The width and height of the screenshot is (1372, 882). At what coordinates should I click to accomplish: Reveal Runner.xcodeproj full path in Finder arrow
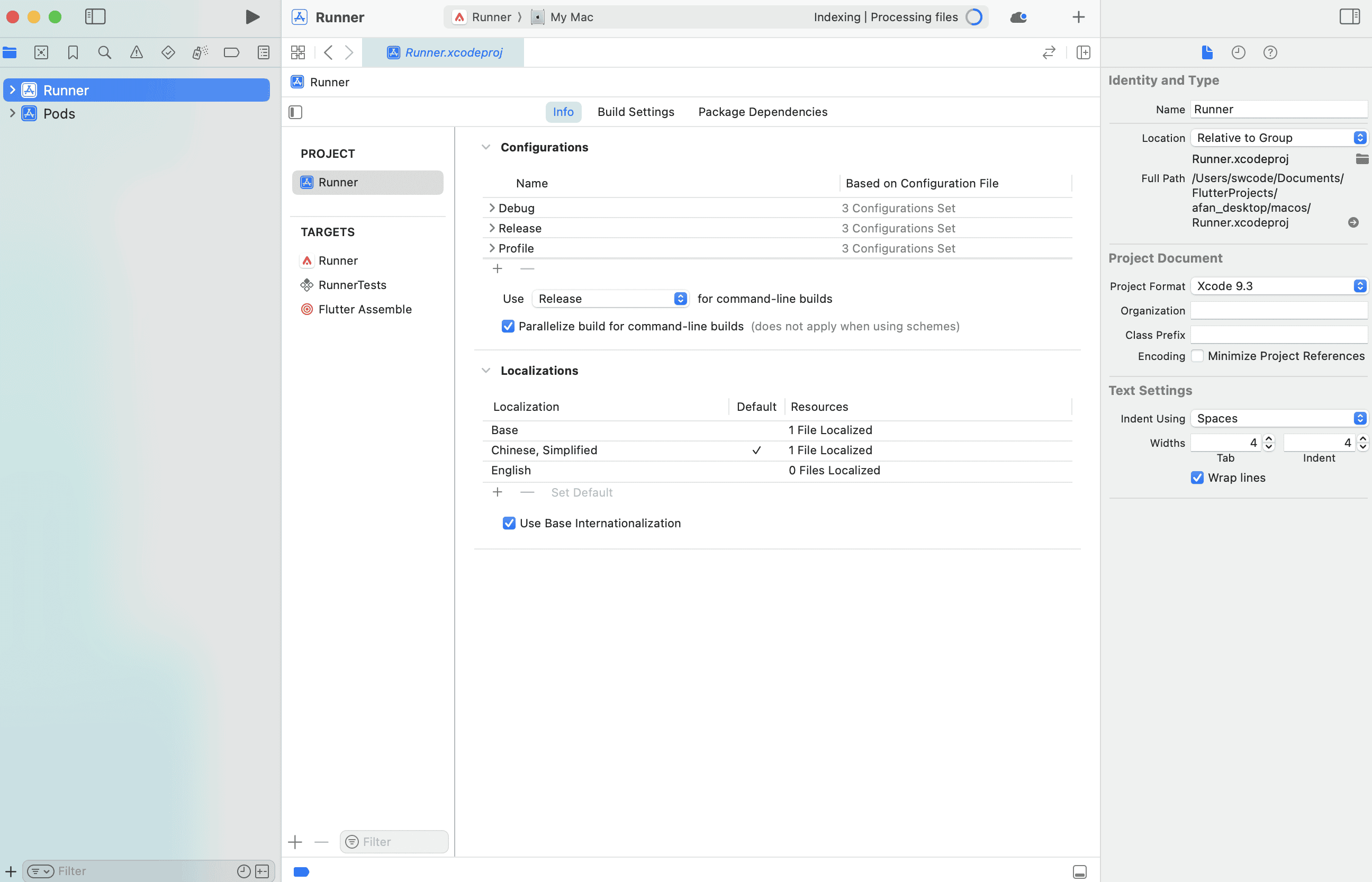coord(1353,222)
